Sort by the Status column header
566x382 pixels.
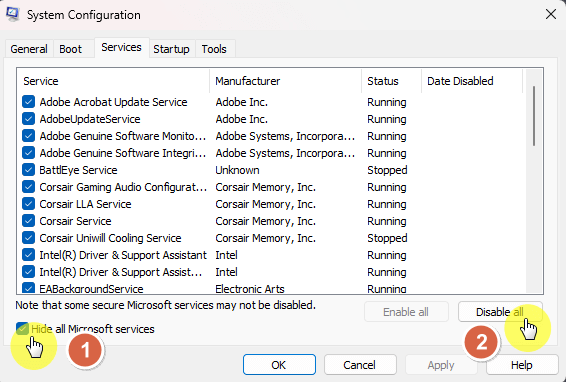click(391, 81)
